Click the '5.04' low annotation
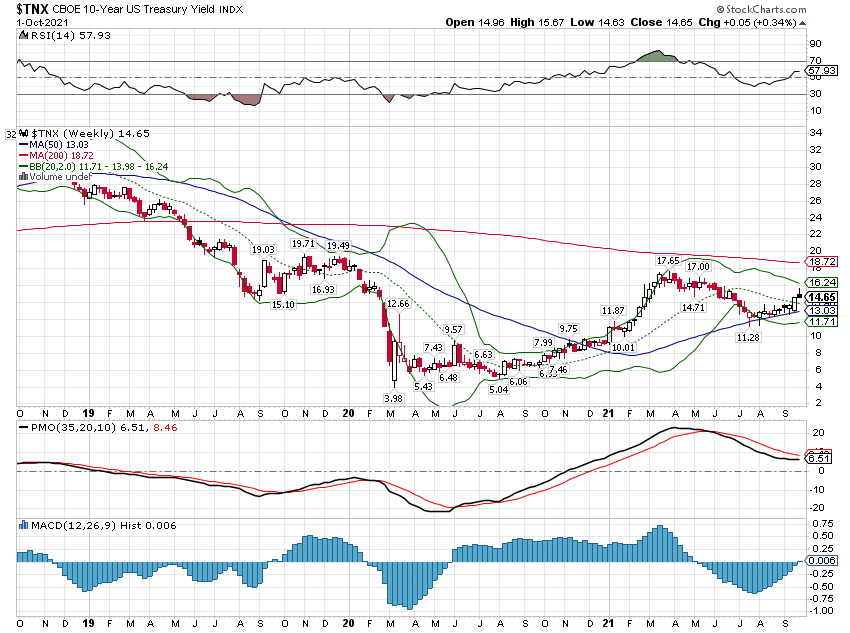The image size is (850, 633). [499, 390]
